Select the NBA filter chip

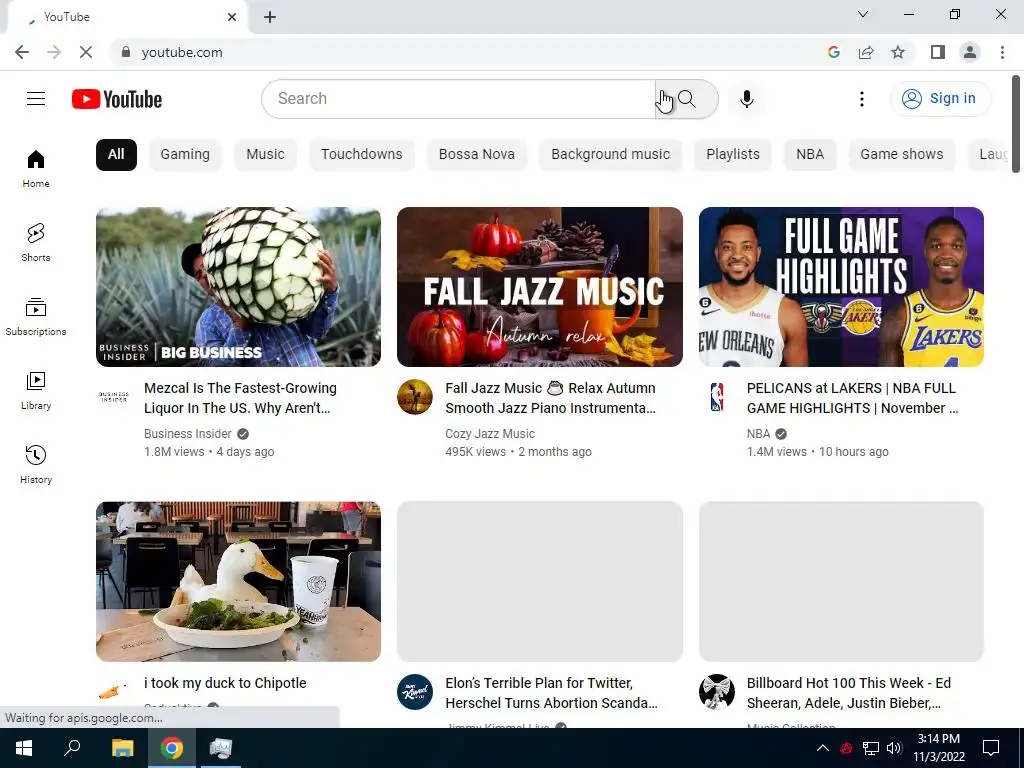pos(810,155)
